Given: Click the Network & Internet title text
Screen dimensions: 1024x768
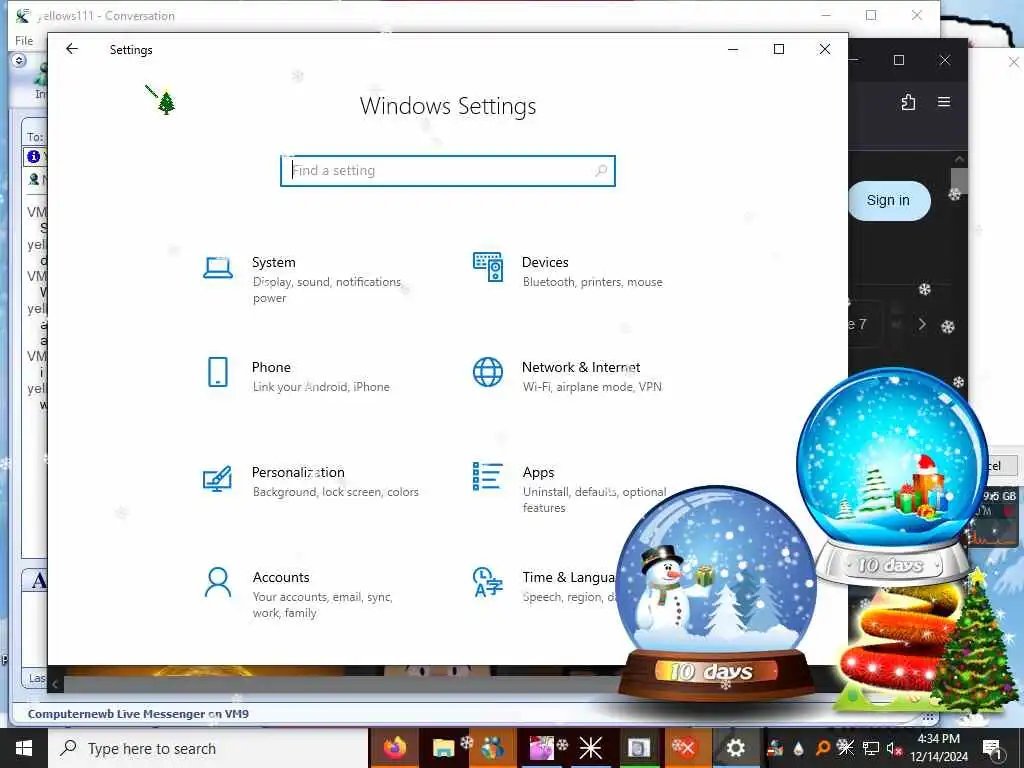Looking at the screenshot, I should tap(581, 367).
